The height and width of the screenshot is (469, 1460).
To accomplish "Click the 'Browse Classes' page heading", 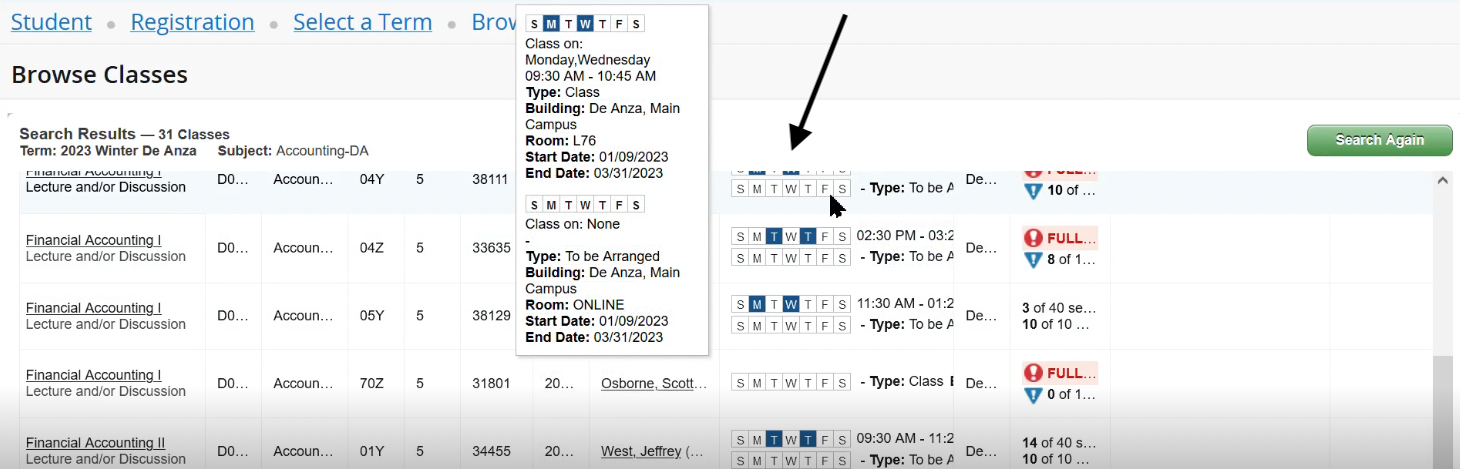I will pos(99,75).
